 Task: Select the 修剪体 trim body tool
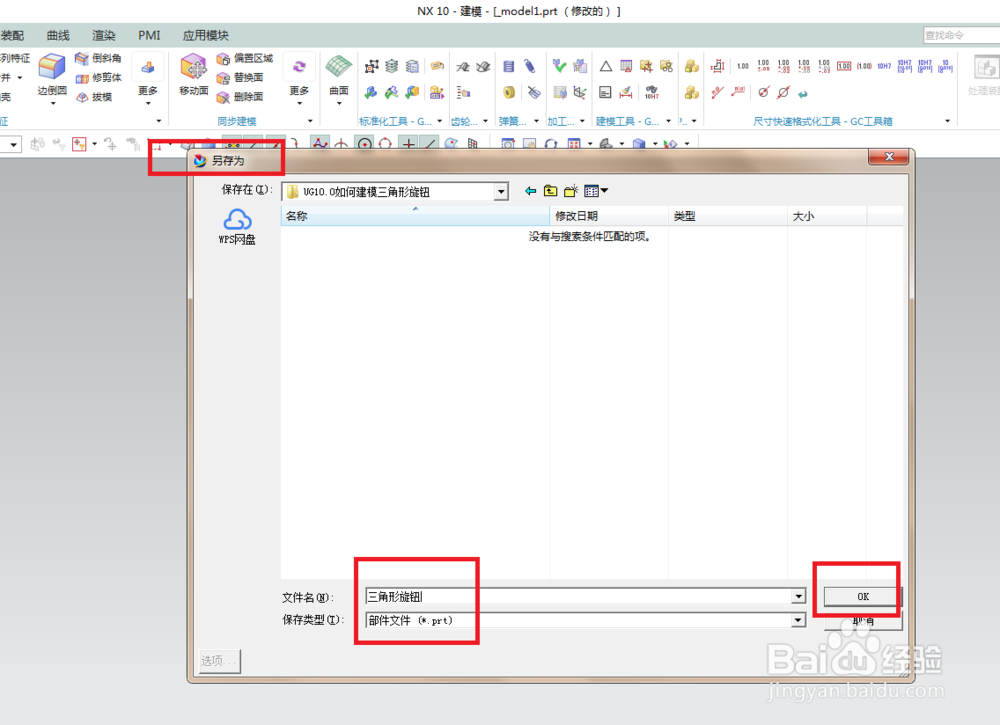coord(98,77)
